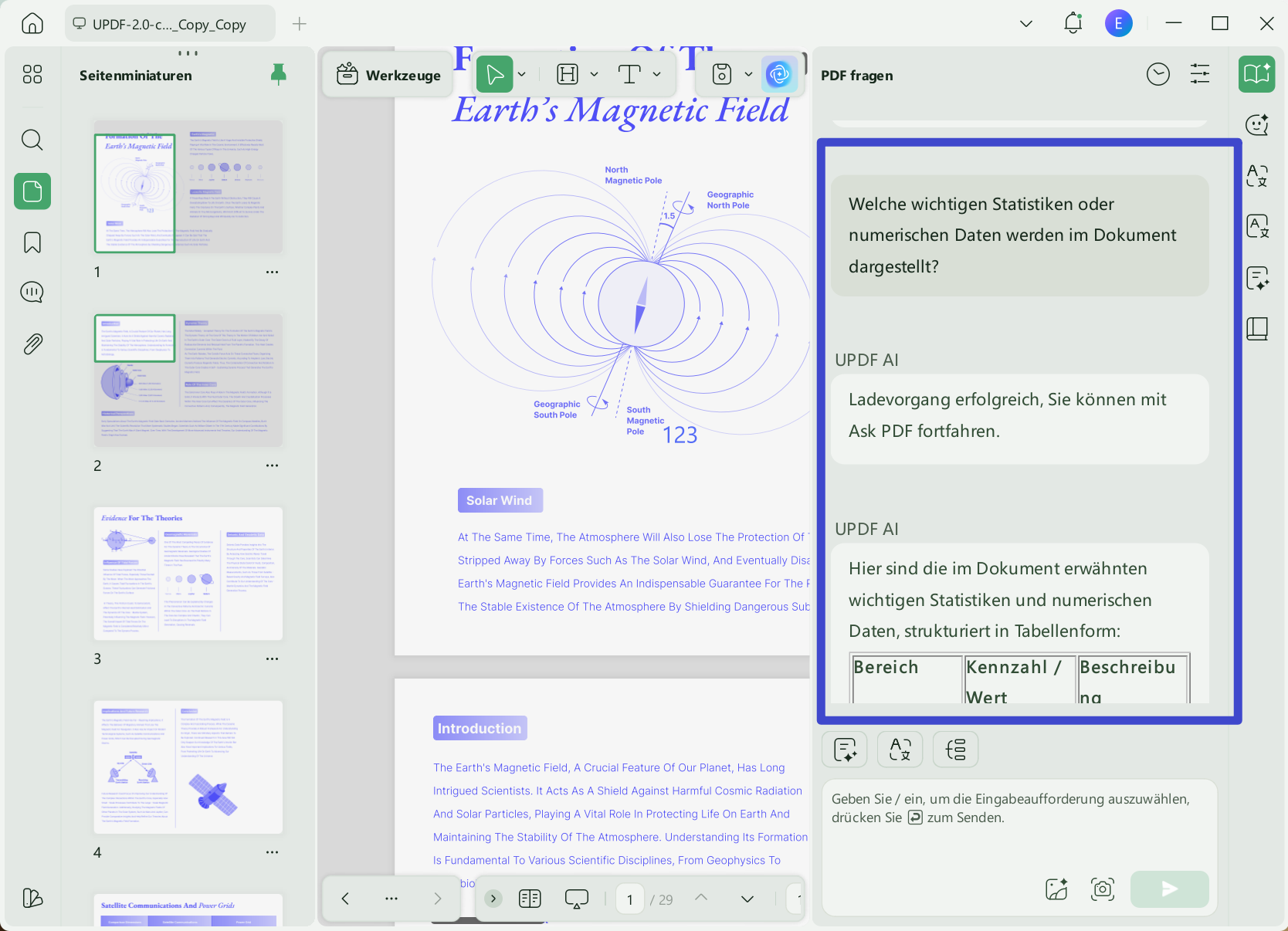Screen dimensions: 1288x931
Task: Click the mind map quick-prompt button
Action: 956,749
